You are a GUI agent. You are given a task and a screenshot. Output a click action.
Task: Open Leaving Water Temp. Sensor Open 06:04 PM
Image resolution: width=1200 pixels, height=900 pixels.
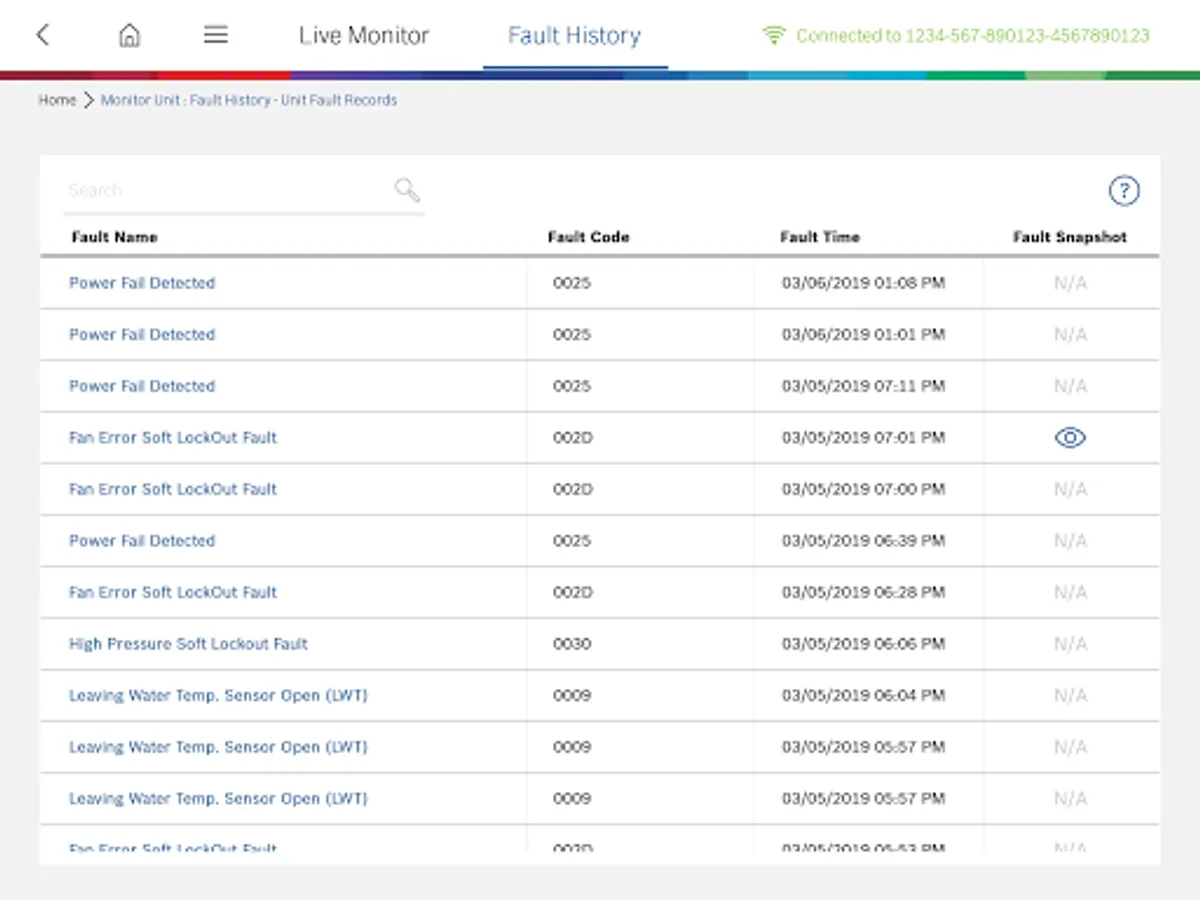(x=218, y=696)
